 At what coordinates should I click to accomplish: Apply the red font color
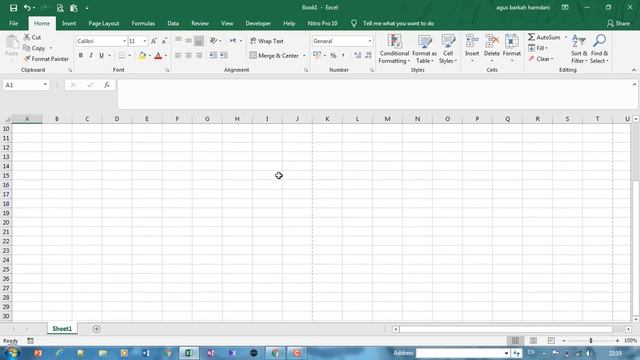click(x=158, y=56)
